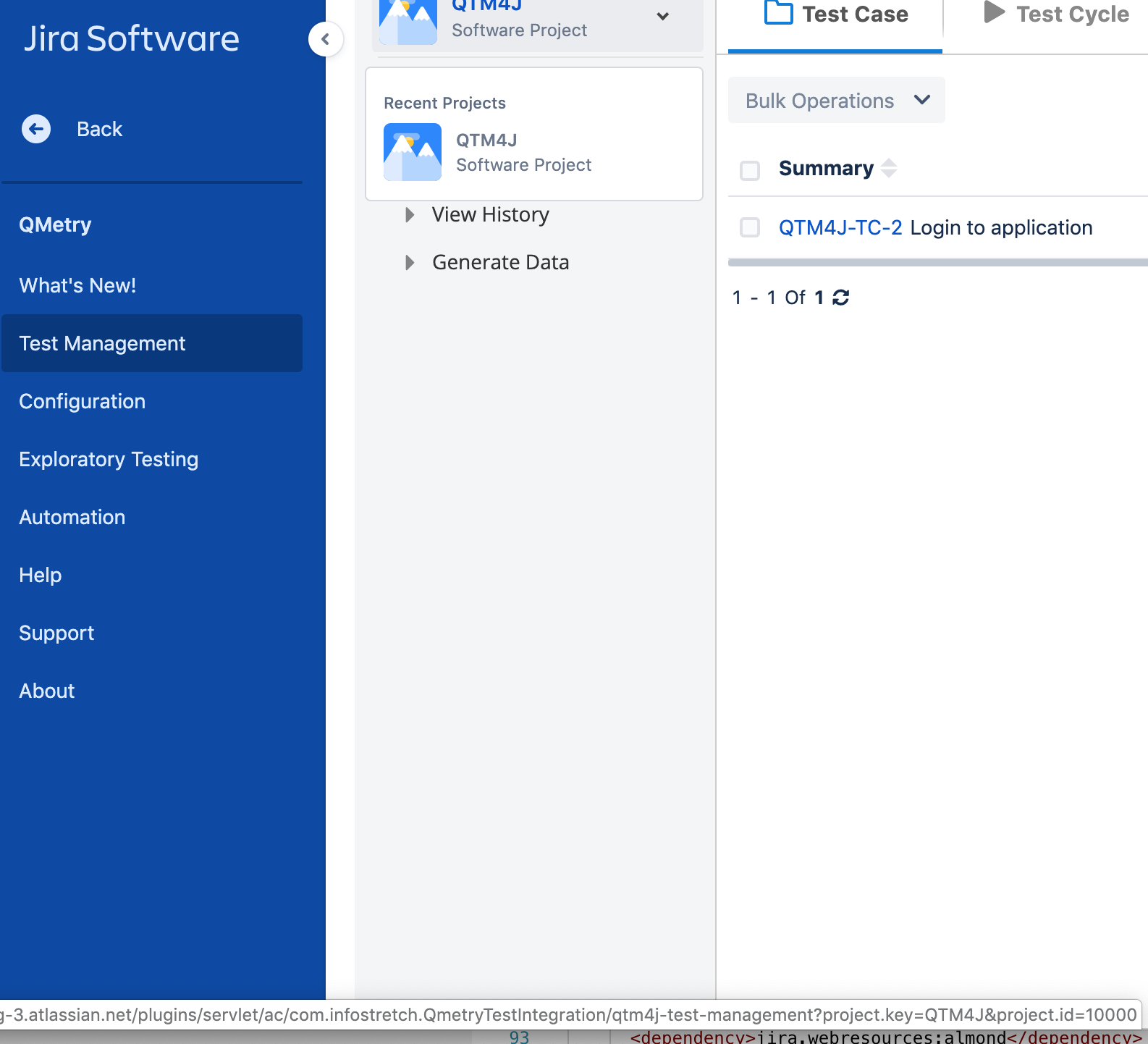Select Generate Data item

(501, 263)
